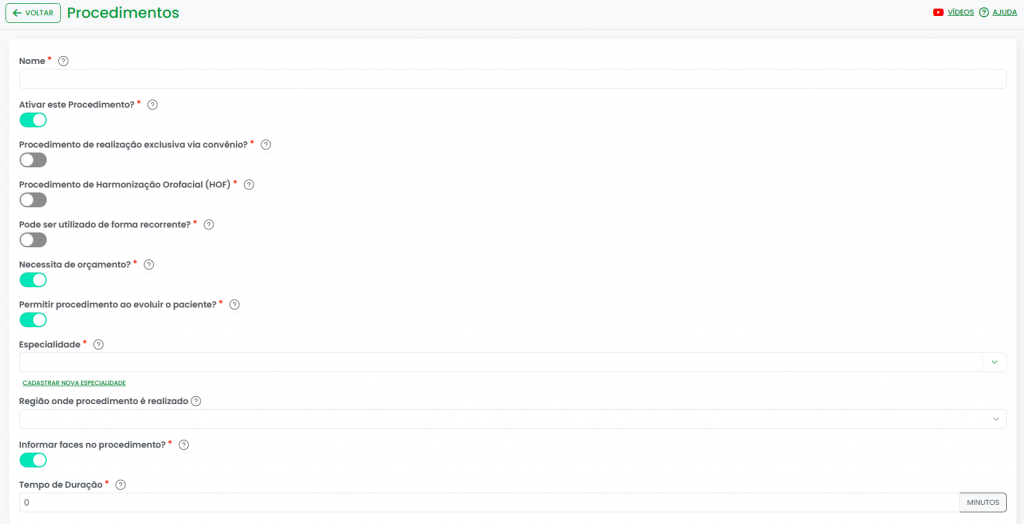1024x524 pixels.
Task: Click Cadastrar Nova Especialidade link
Action: [74, 383]
